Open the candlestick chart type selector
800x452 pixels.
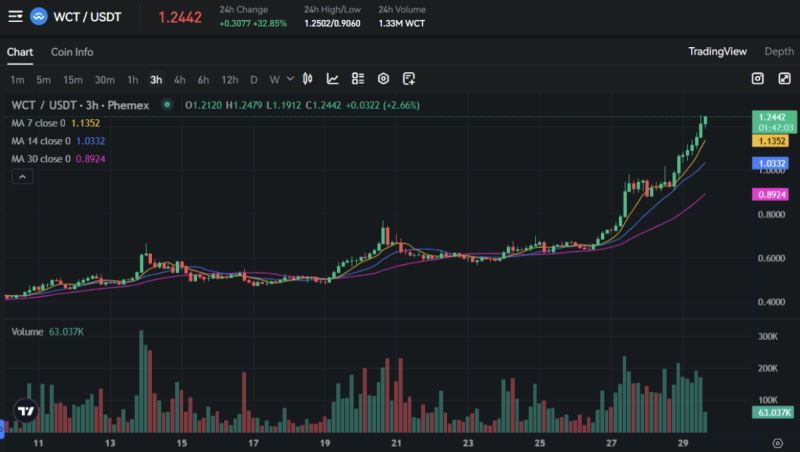click(308, 79)
